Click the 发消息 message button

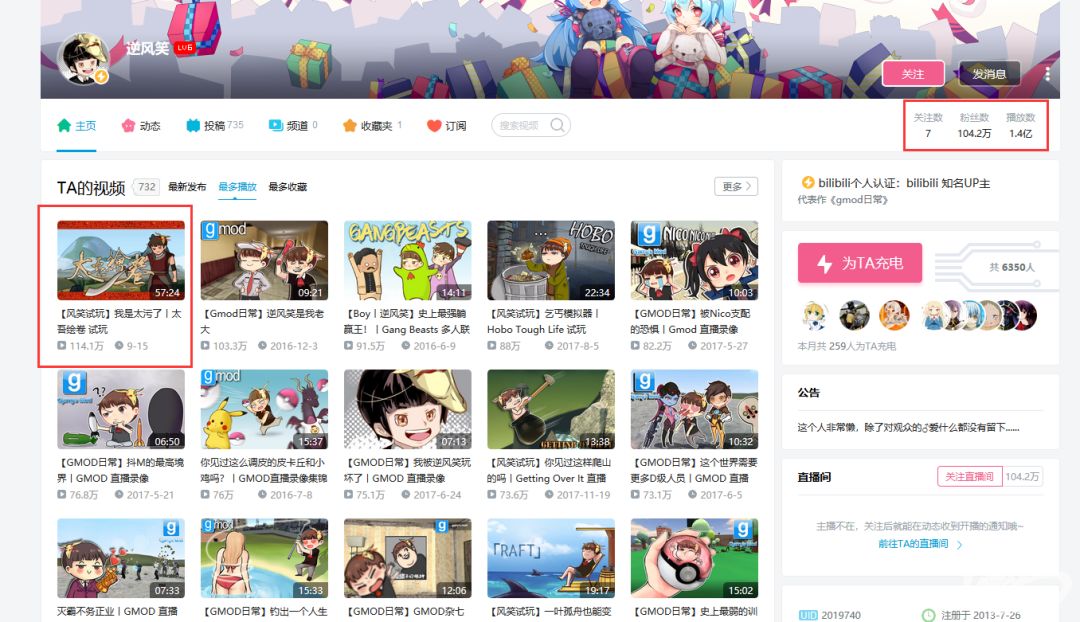(989, 74)
